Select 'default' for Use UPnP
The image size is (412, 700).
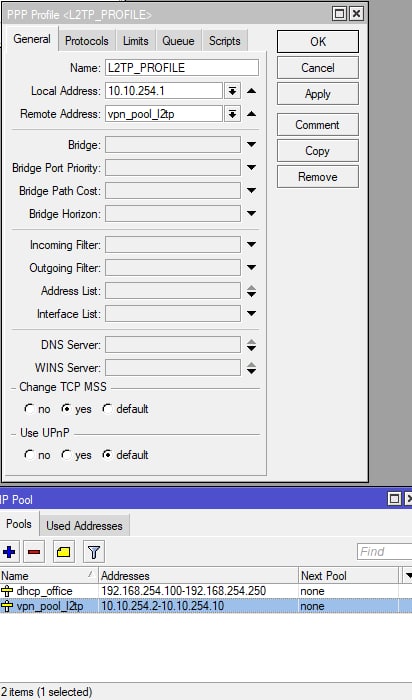click(107, 455)
